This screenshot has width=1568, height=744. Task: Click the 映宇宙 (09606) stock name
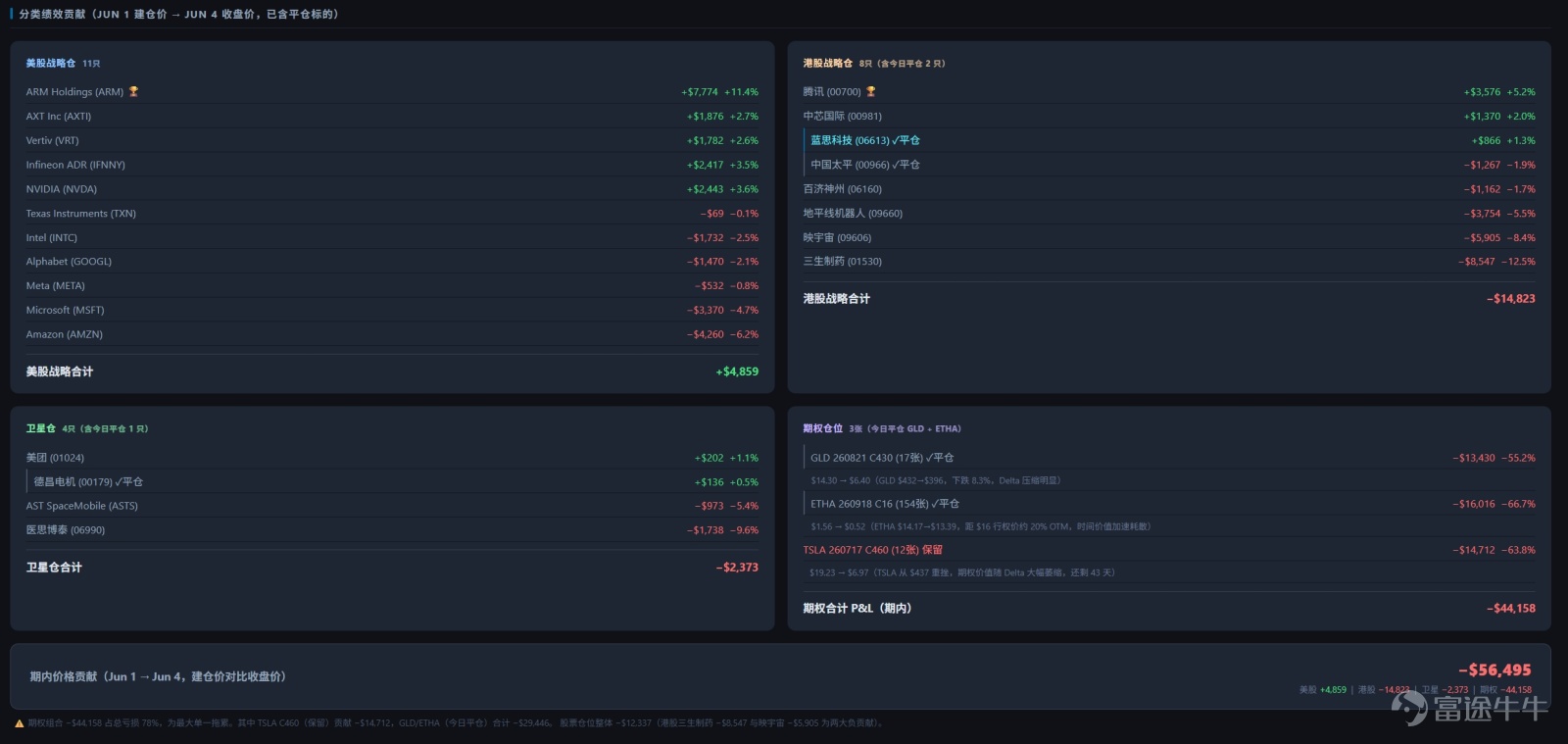(x=838, y=238)
